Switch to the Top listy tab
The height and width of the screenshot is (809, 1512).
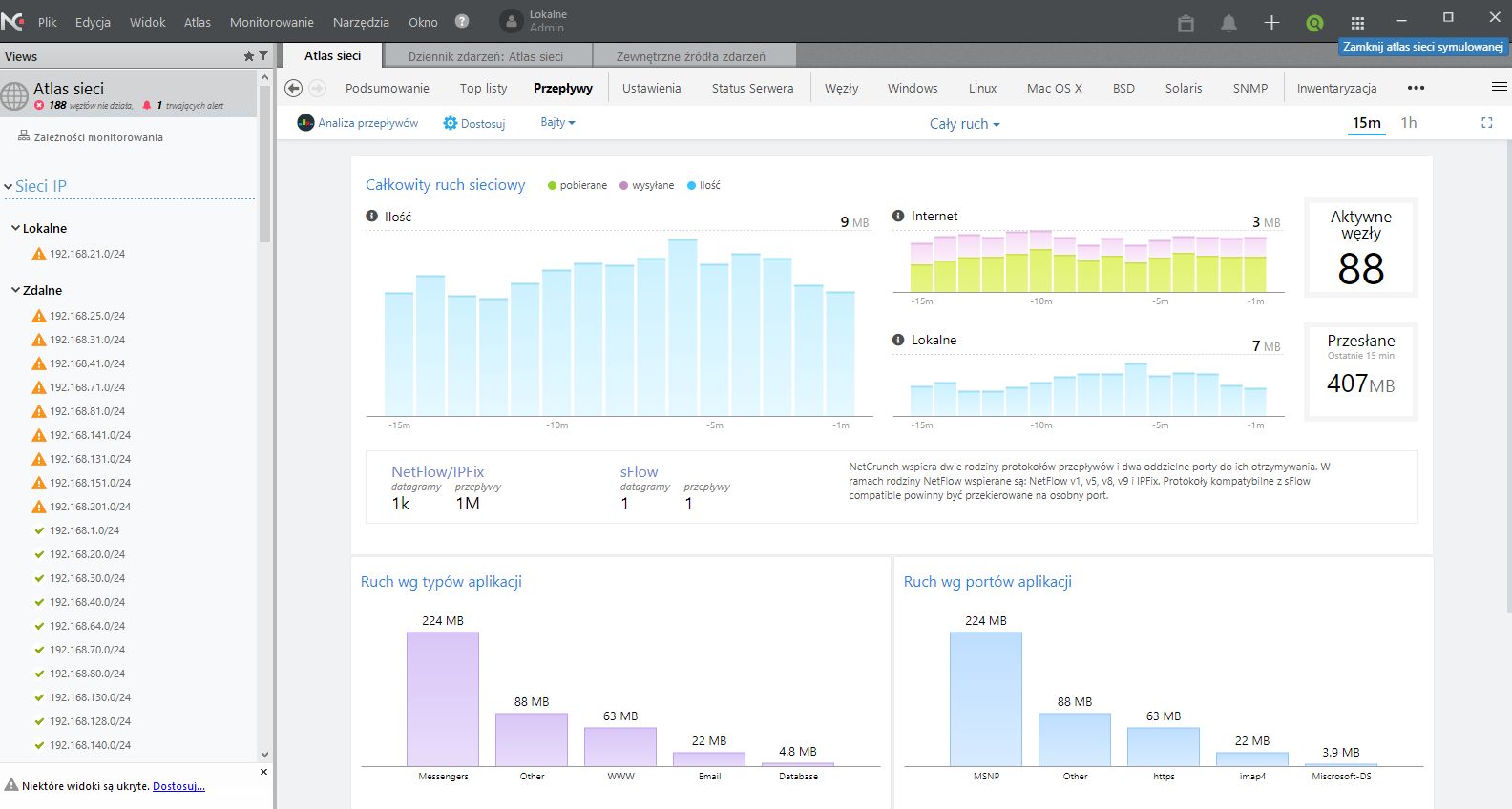[x=483, y=88]
